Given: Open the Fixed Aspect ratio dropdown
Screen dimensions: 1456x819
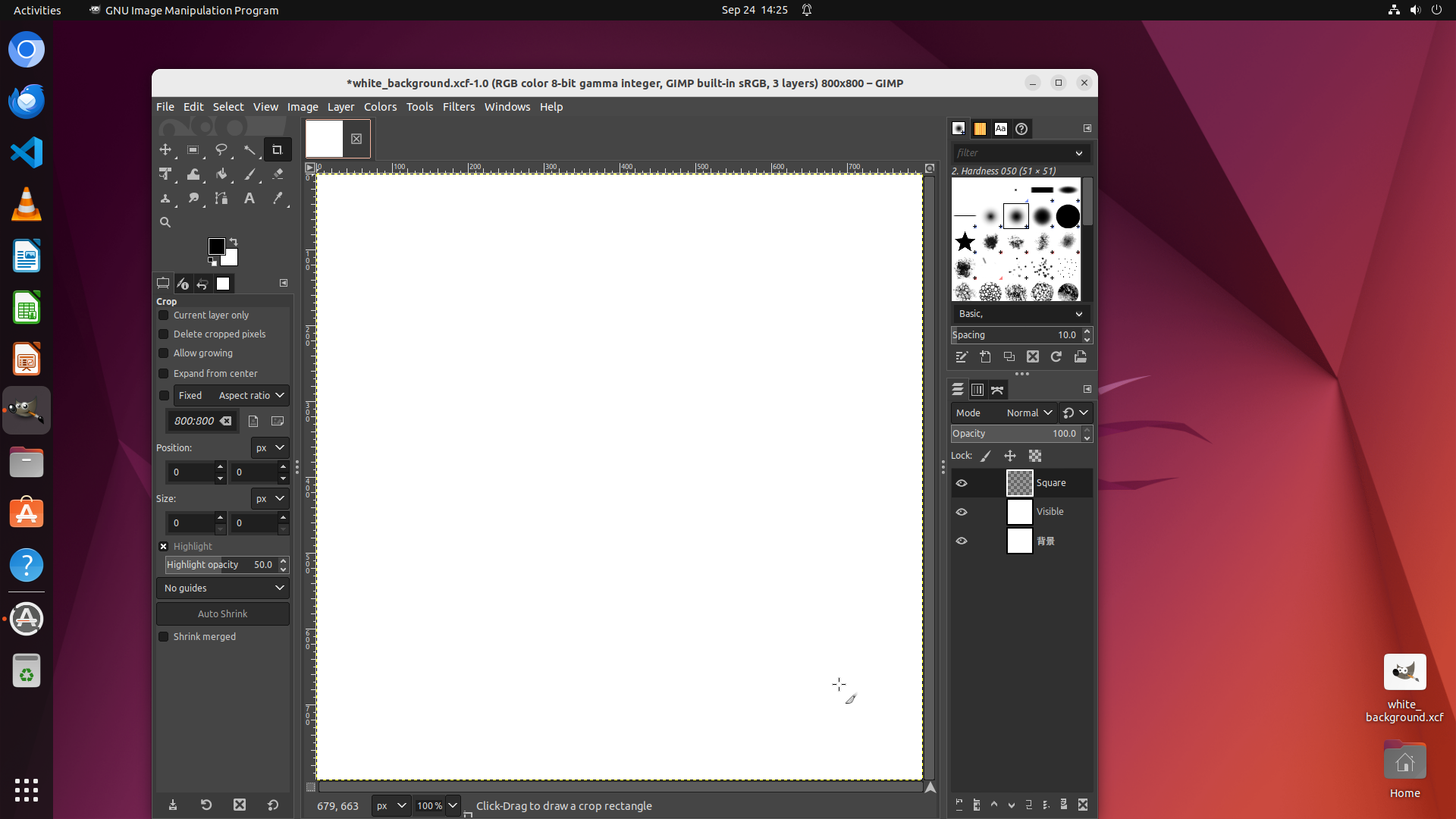Looking at the screenshot, I should [250, 395].
